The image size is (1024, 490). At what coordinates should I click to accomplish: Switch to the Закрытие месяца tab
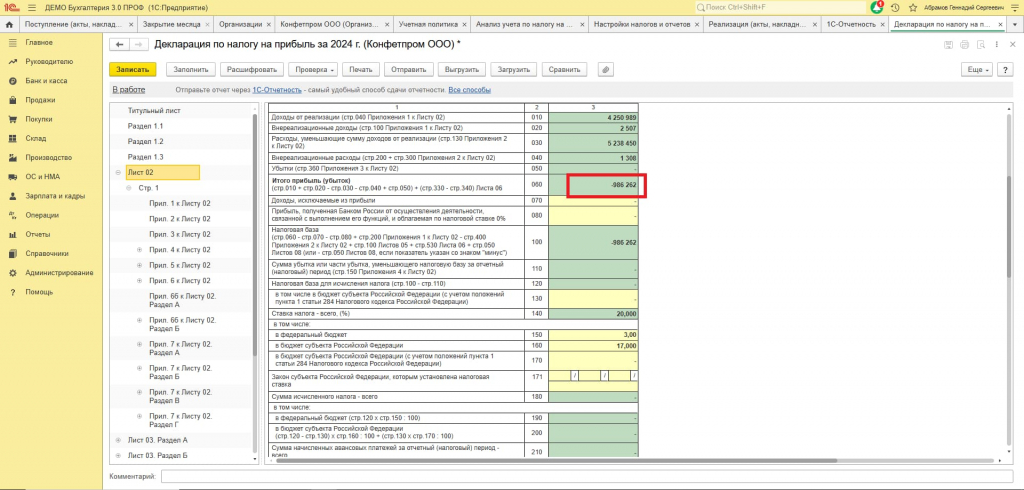171,24
